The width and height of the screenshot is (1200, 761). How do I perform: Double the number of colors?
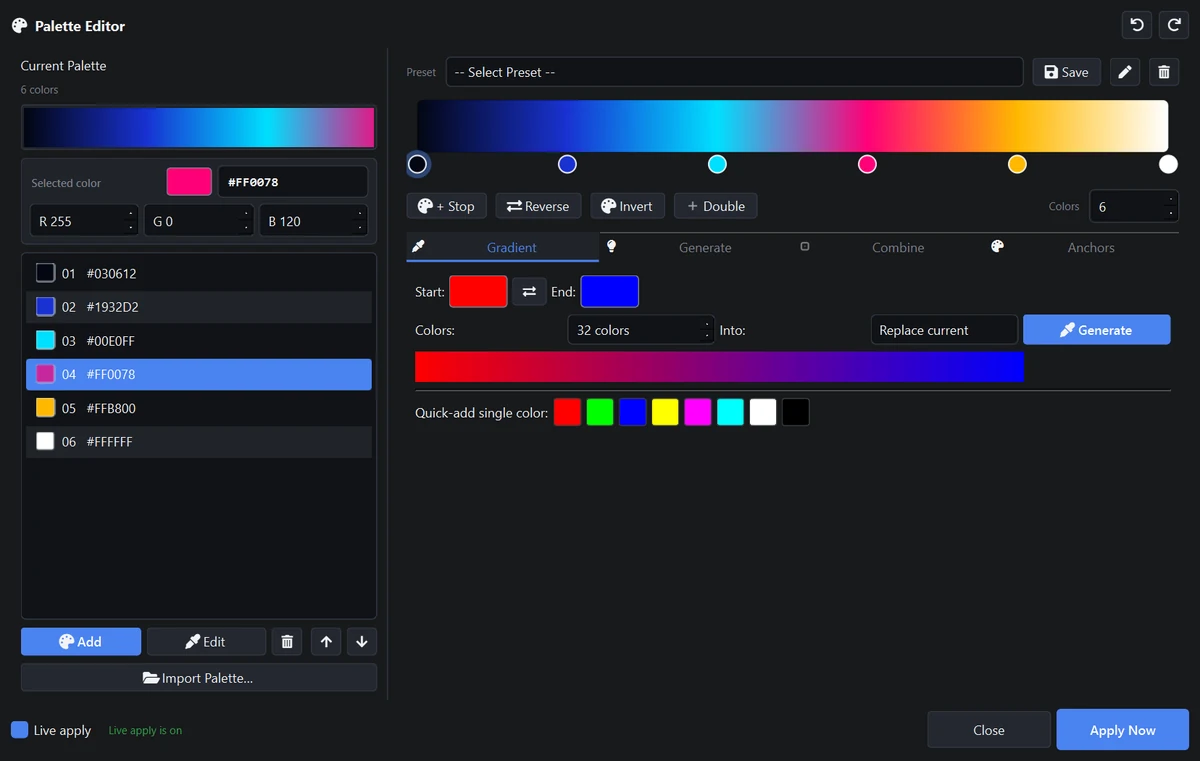[716, 206]
